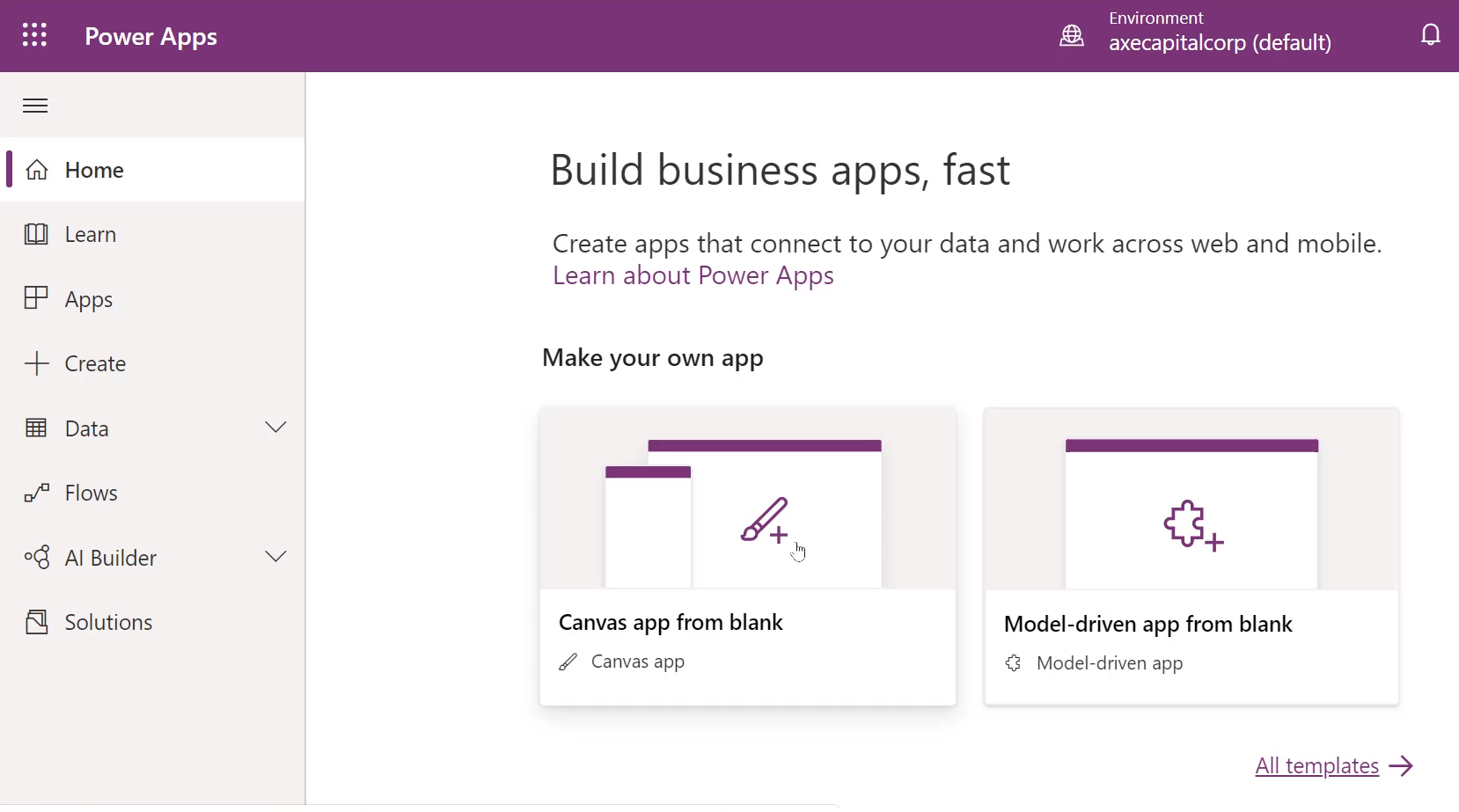Expand the Data section chevron
Image resolution: width=1459 pixels, height=812 pixels.
[275, 428]
